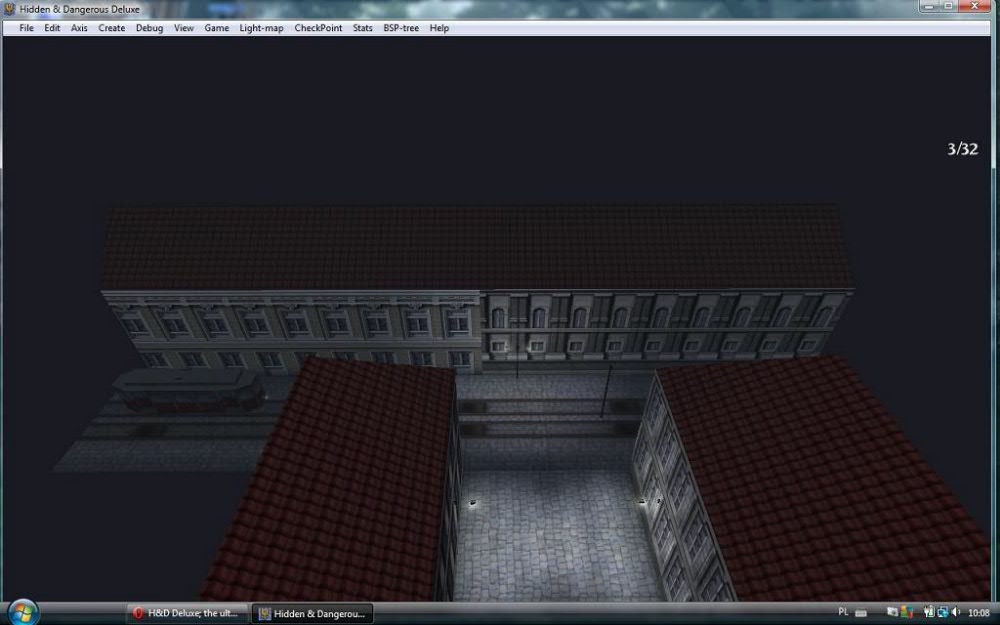Switch to the H&D Deluxe Opera taskbar button

coord(187,614)
